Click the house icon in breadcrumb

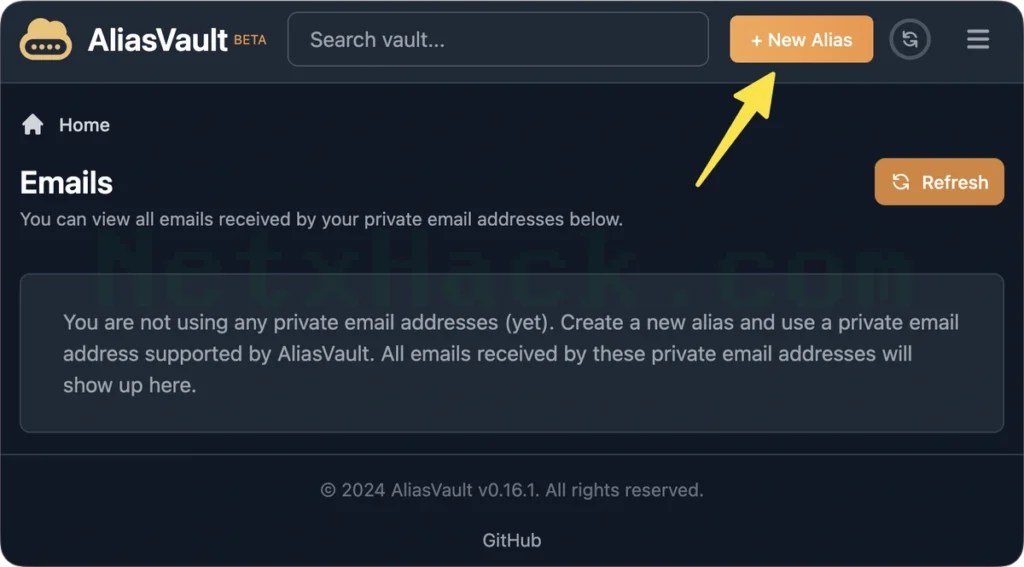tap(33, 124)
